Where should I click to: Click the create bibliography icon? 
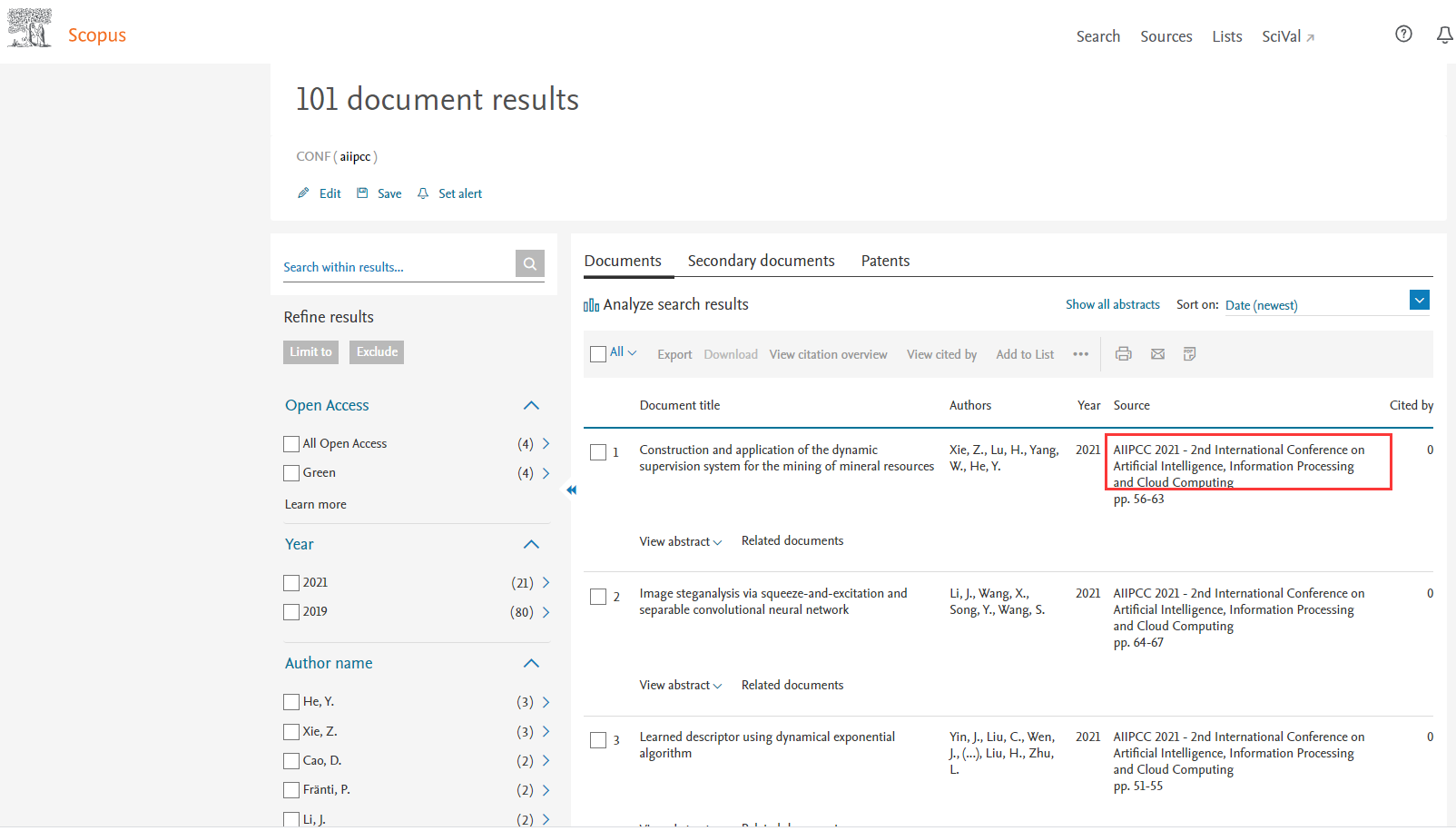1189,354
